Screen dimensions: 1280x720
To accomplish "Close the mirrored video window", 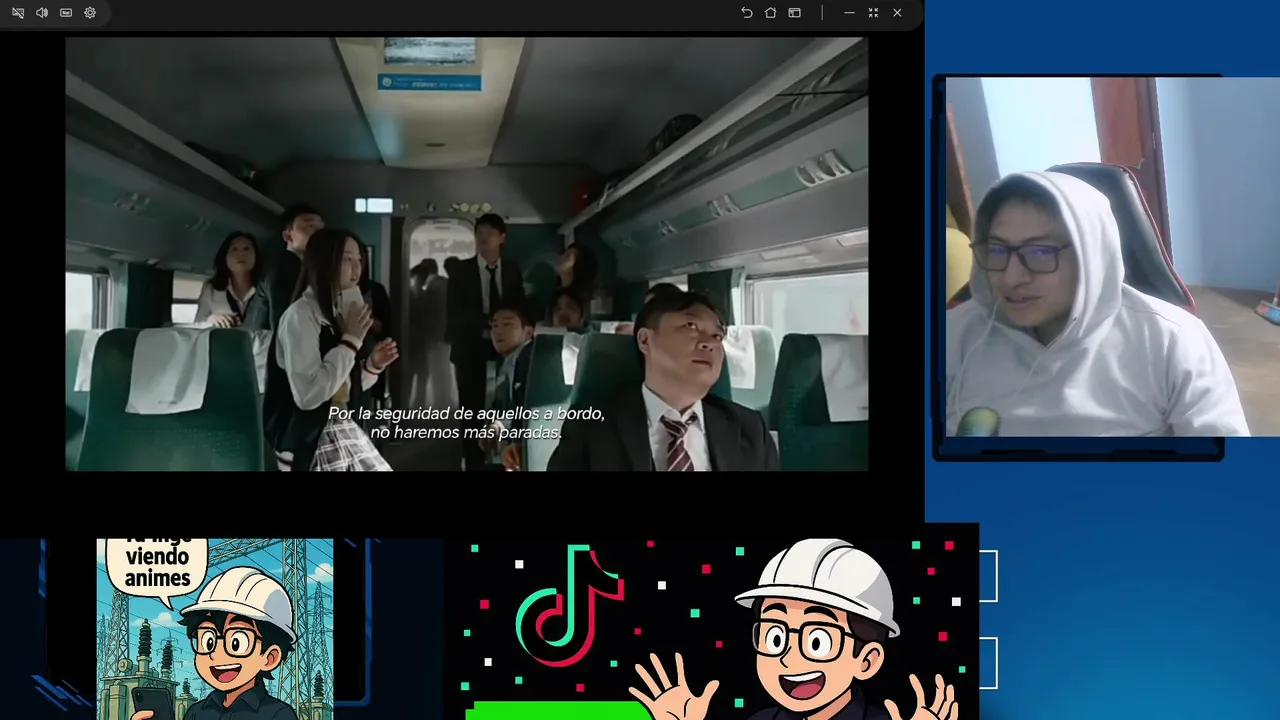I will pyautogui.click(x=897, y=13).
